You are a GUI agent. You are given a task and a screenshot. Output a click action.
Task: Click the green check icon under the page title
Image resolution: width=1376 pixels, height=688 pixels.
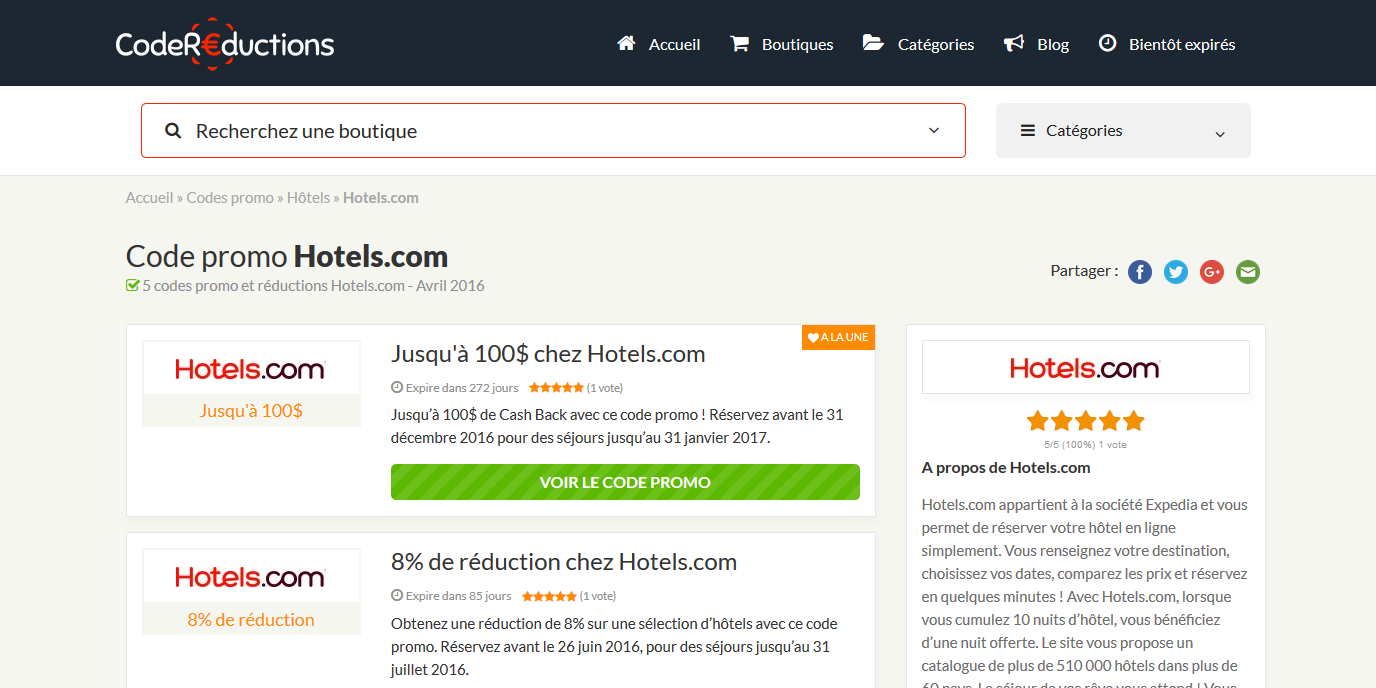(132, 286)
